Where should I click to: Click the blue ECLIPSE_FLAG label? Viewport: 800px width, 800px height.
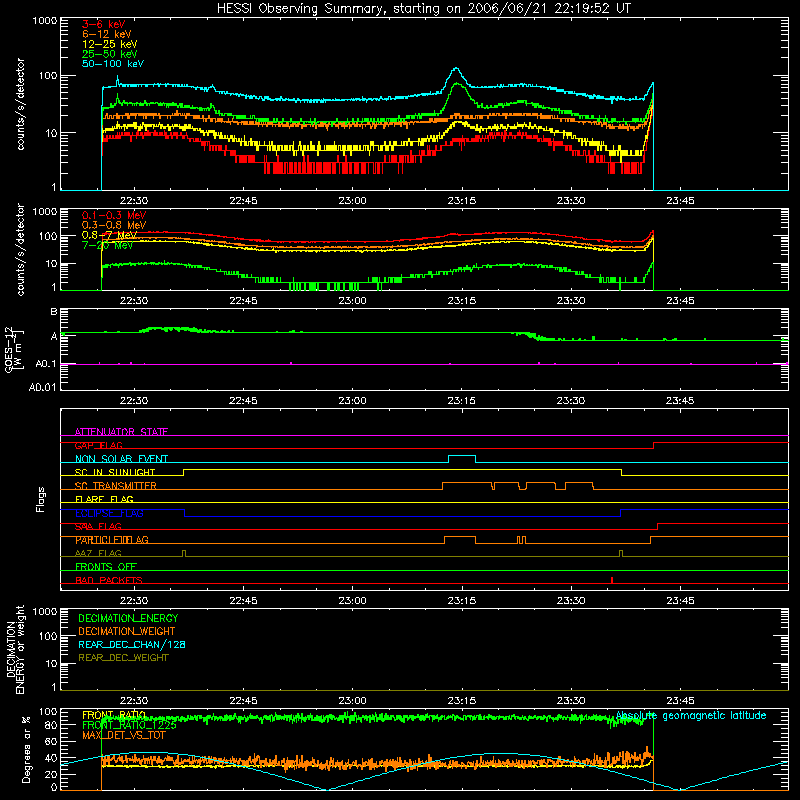click(109, 513)
